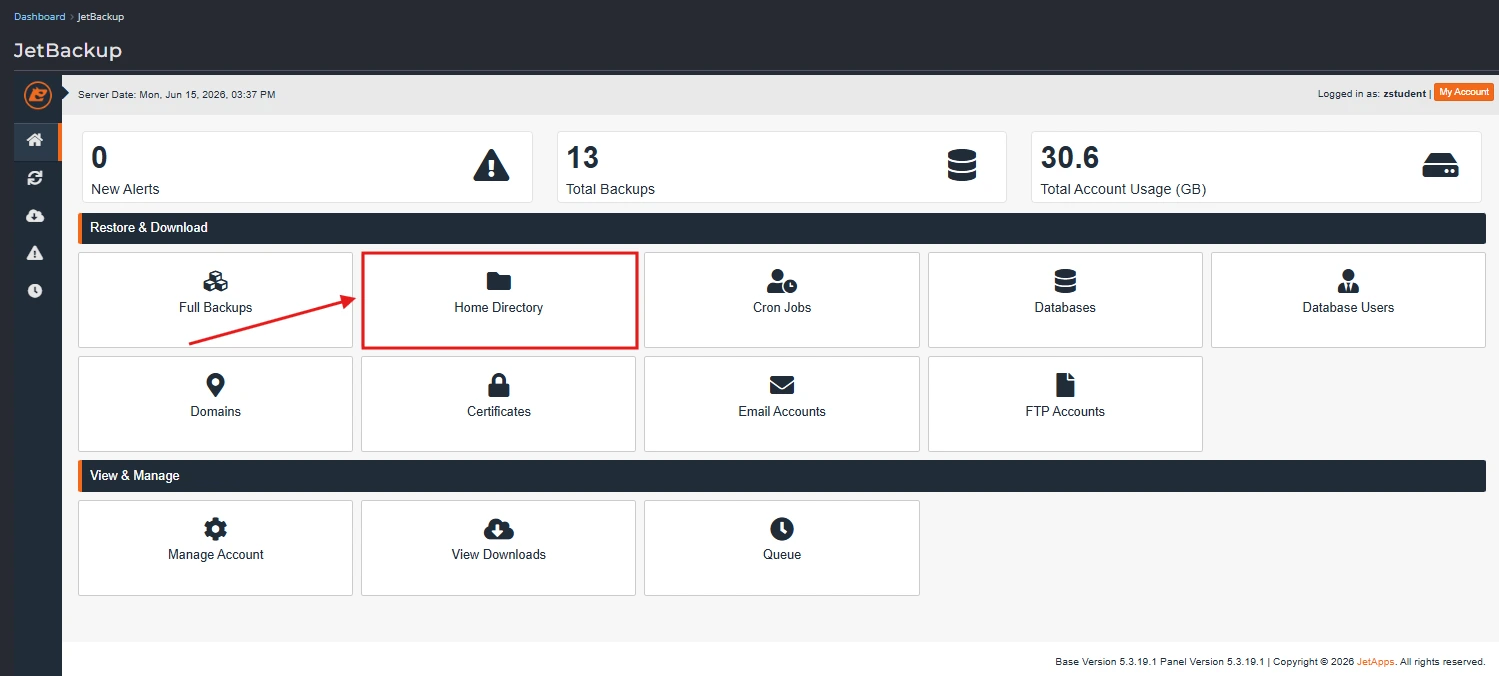1499x676 pixels.
Task: Open the Email Accounts tile label
Action: 782,412
